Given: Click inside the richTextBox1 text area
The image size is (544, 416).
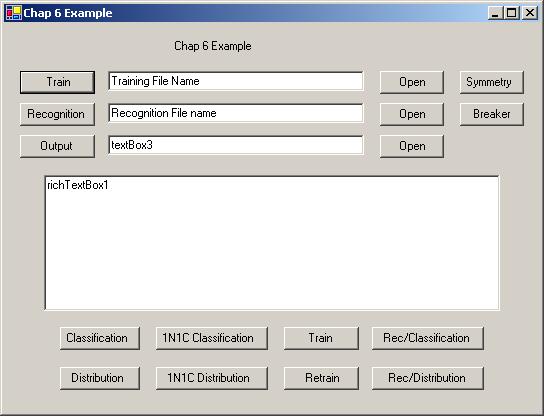Looking at the screenshot, I should tap(272, 243).
